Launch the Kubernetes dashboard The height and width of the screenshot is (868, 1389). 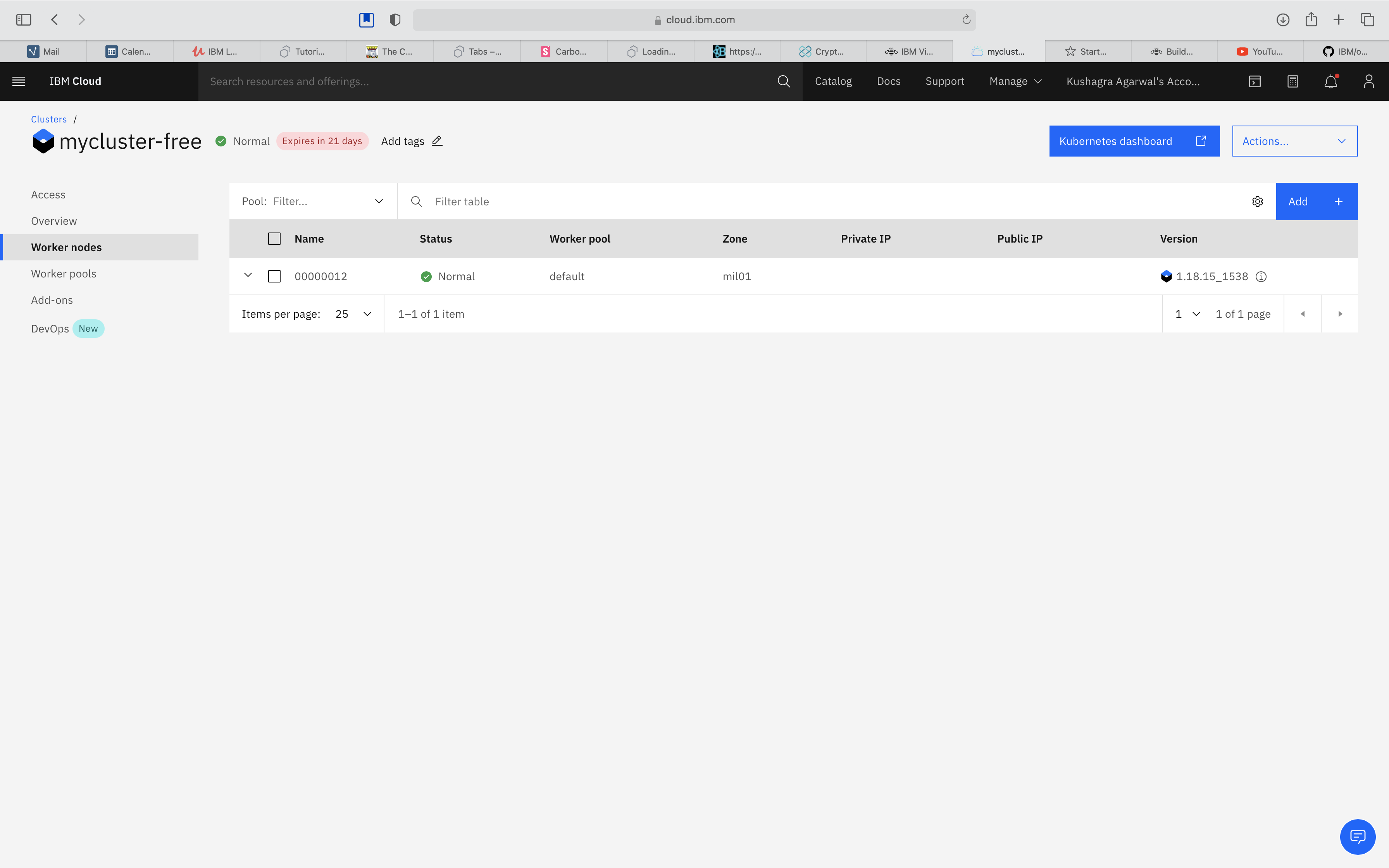point(1134,141)
